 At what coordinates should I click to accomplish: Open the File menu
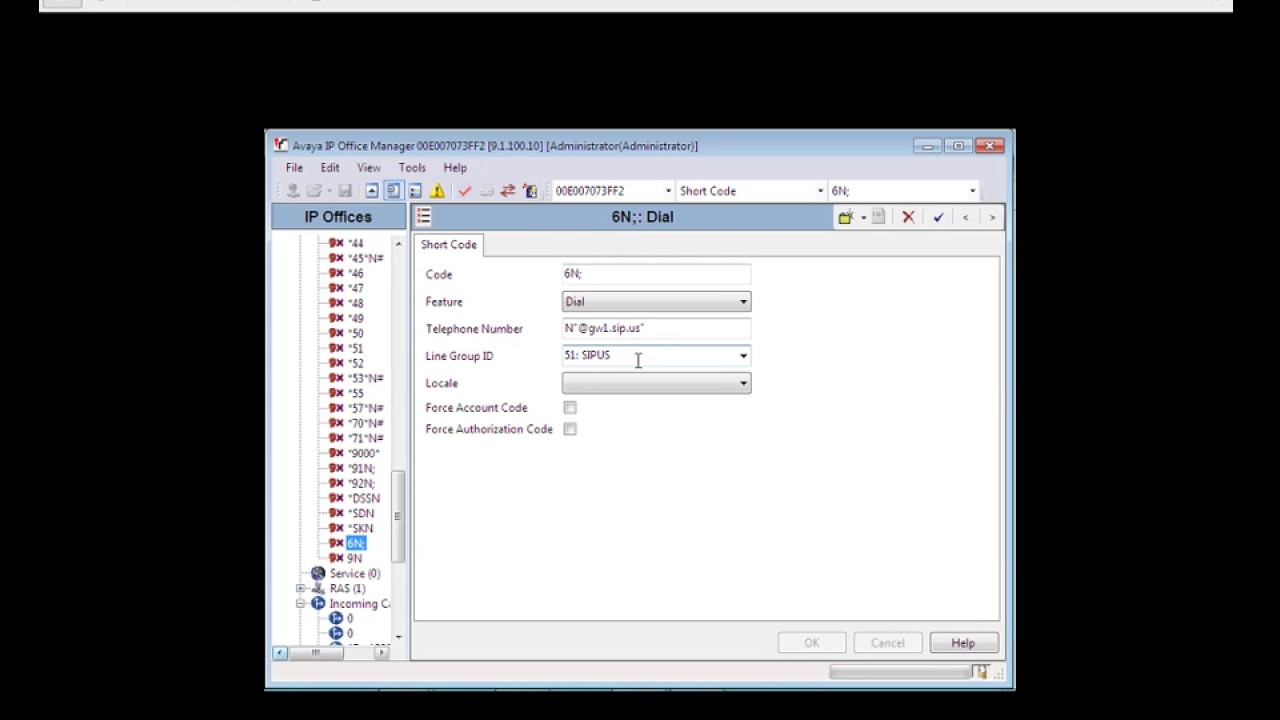point(294,168)
